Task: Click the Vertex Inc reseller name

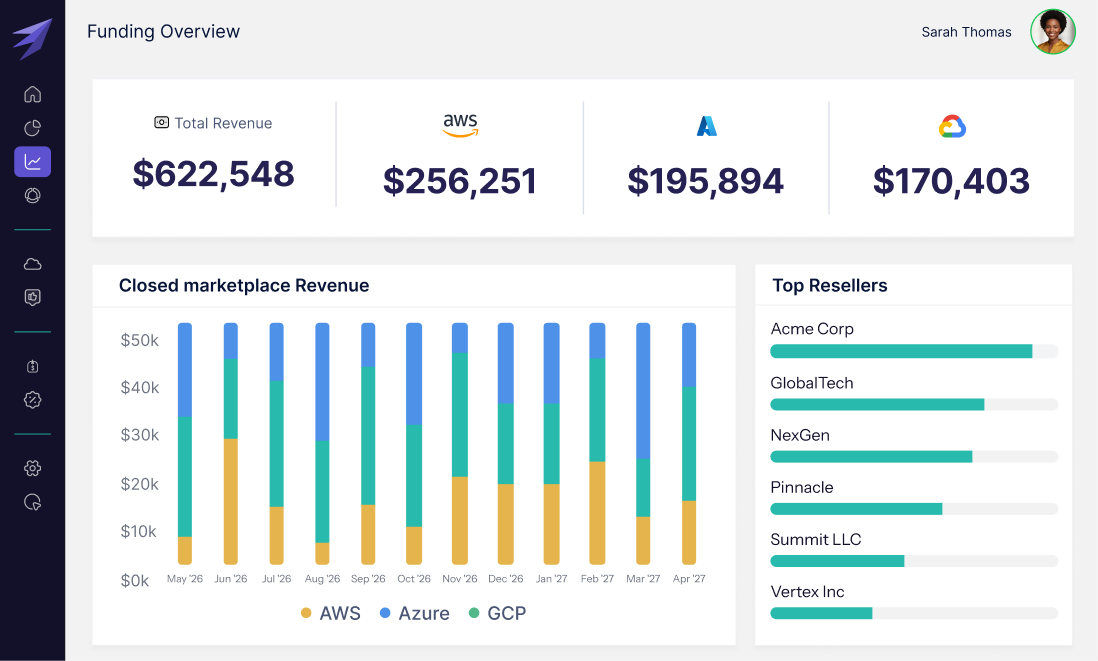Action: coord(807,592)
